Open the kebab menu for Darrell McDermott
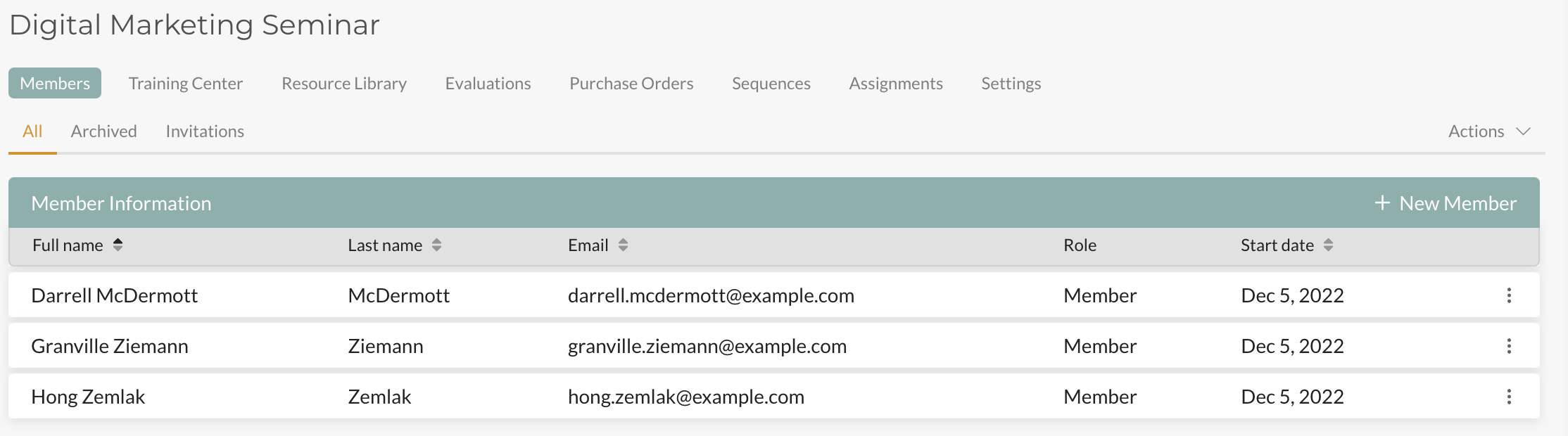Screen dimensions: 1568x436 coord(1508,295)
